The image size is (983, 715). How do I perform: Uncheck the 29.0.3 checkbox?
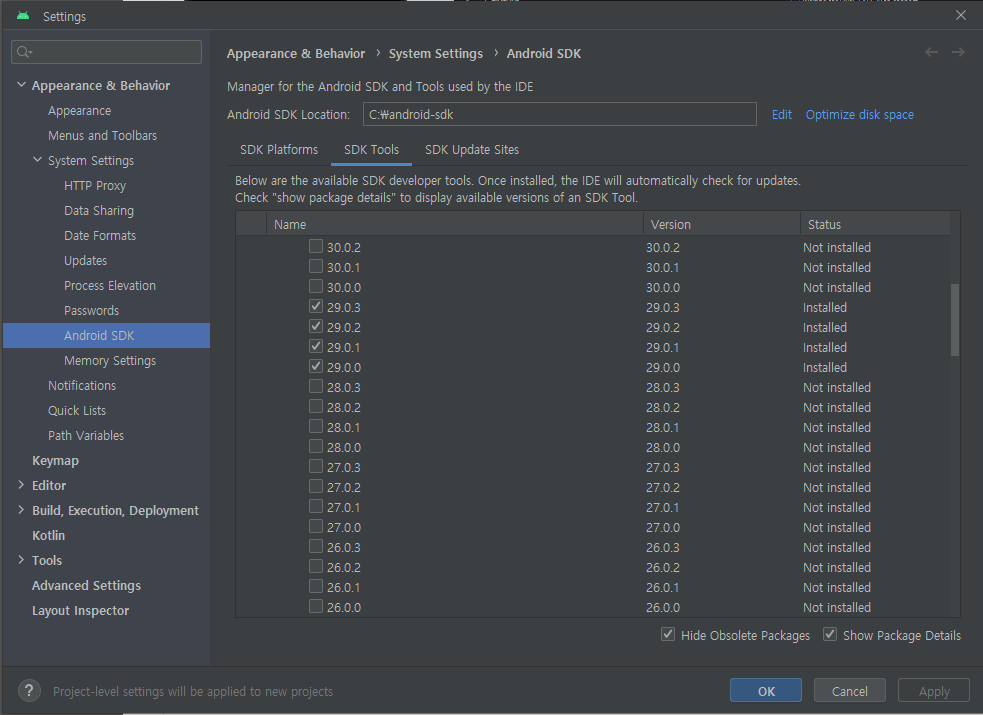click(x=316, y=306)
